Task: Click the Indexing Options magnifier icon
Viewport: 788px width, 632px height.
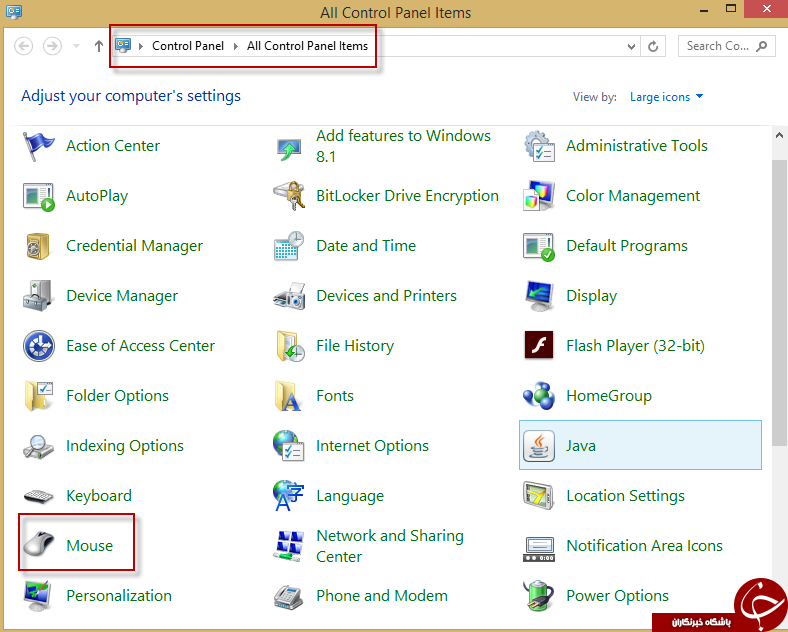Action: coord(38,446)
